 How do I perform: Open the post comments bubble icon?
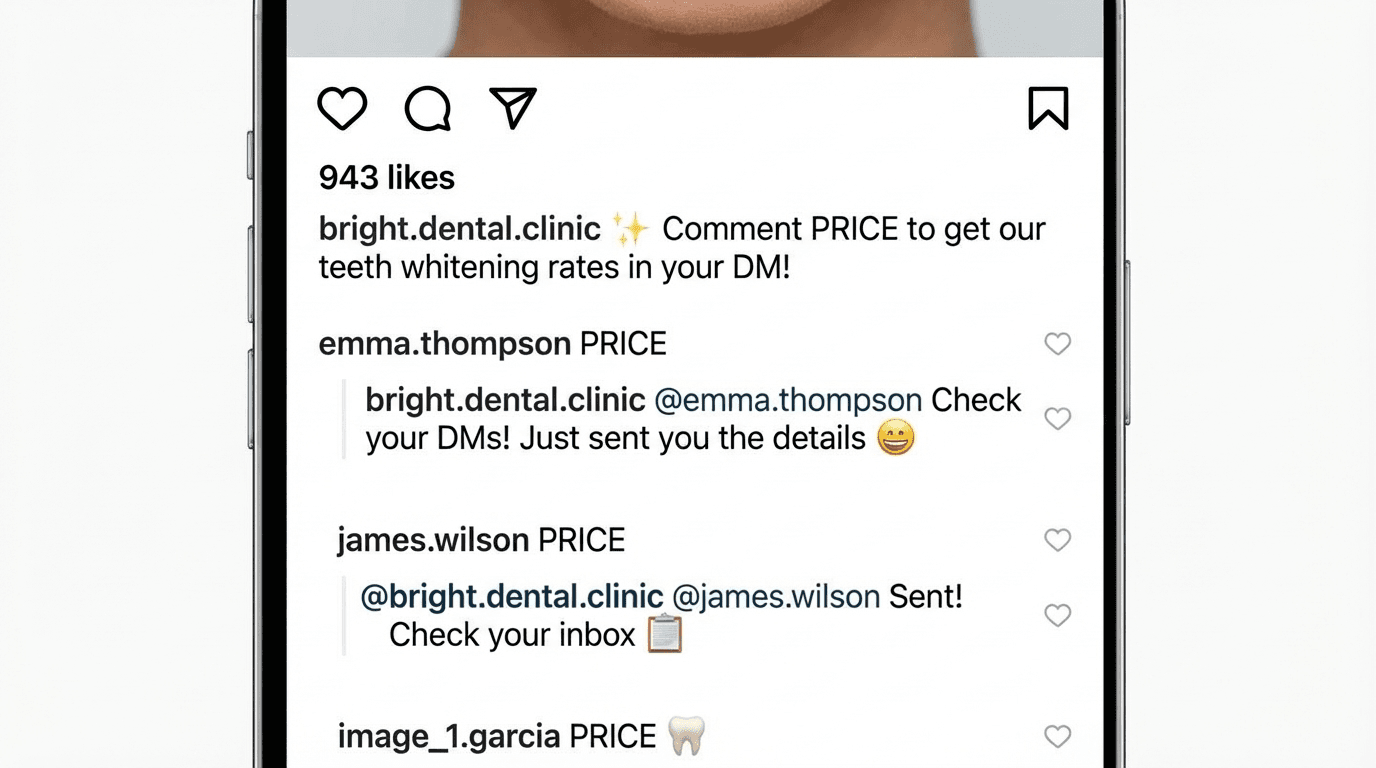point(428,108)
